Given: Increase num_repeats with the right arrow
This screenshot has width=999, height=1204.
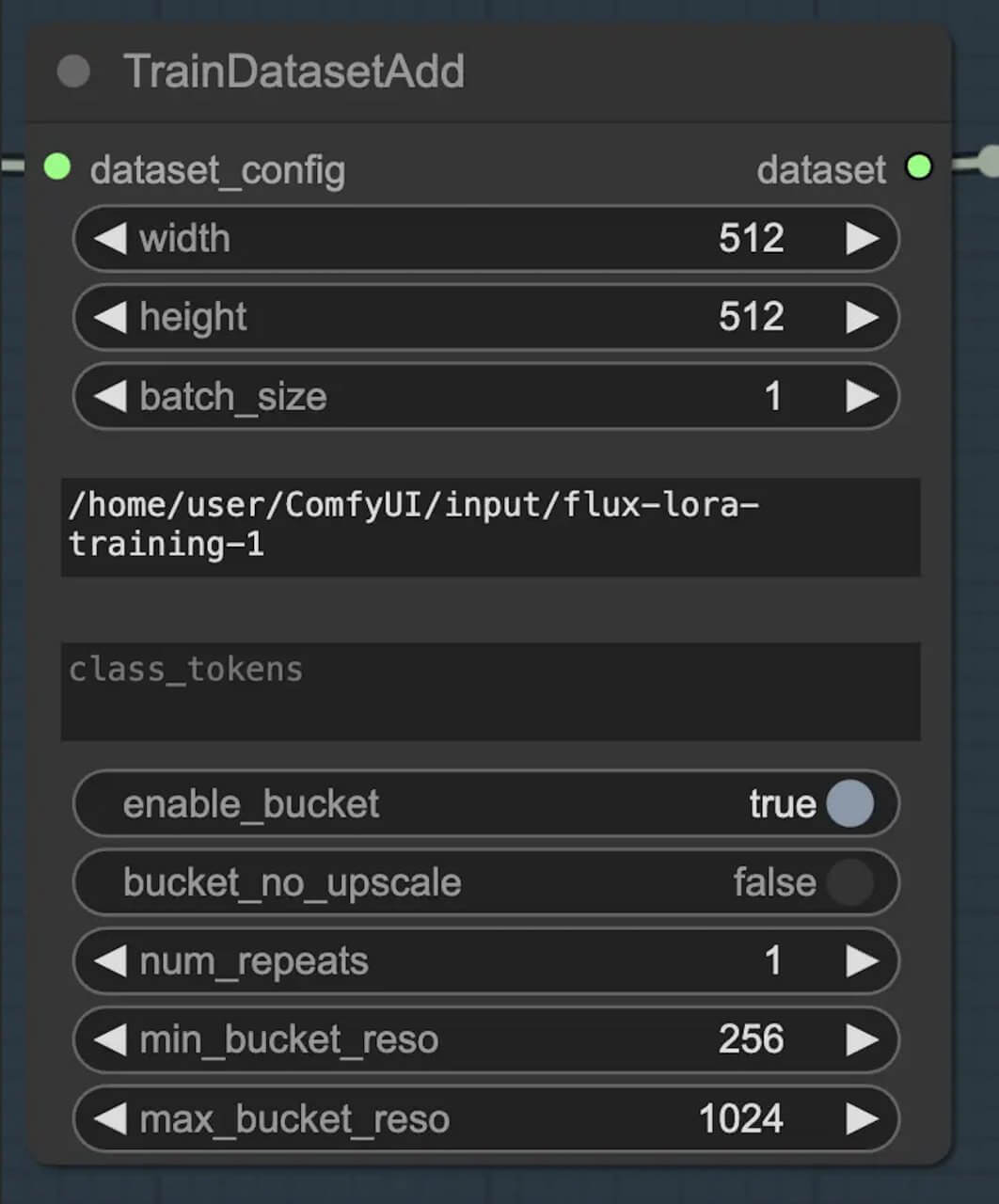Looking at the screenshot, I should pyautogui.click(x=862, y=961).
